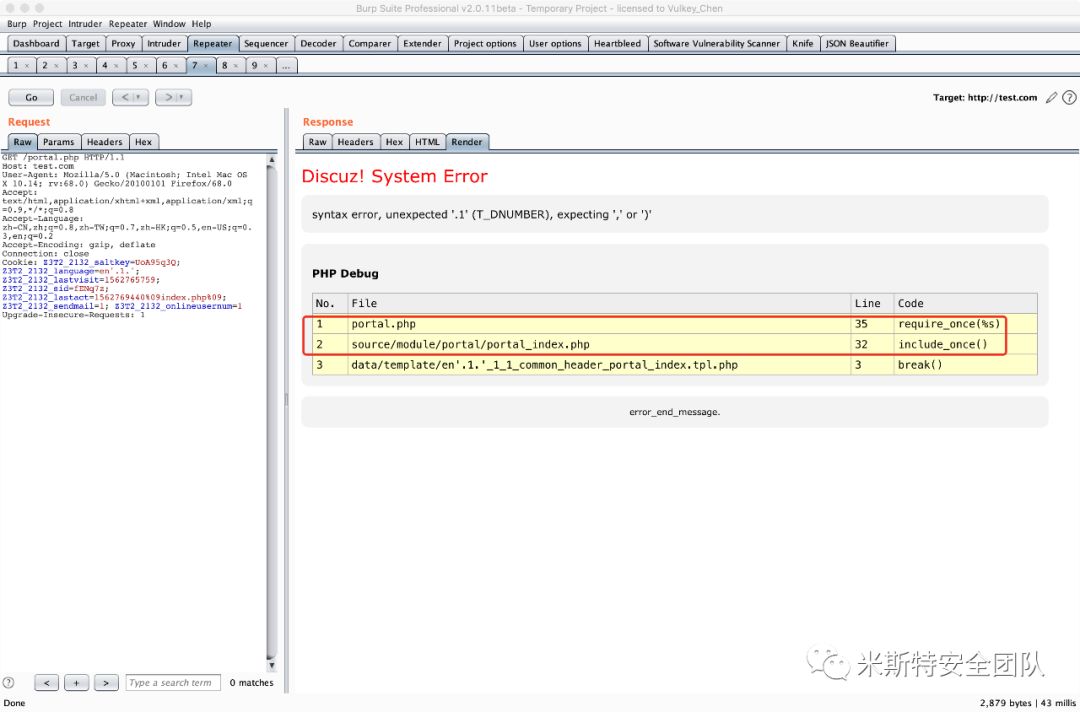Switch to the Decoder tab

tap(318, 43)
